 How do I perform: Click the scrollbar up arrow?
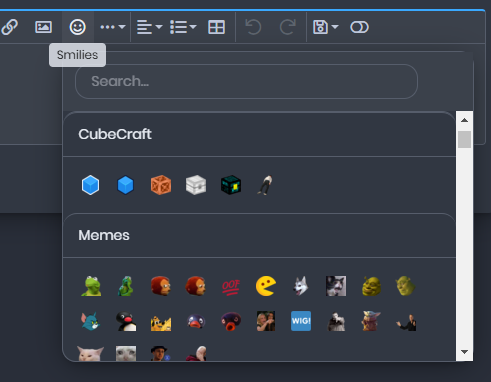[464, 120]
